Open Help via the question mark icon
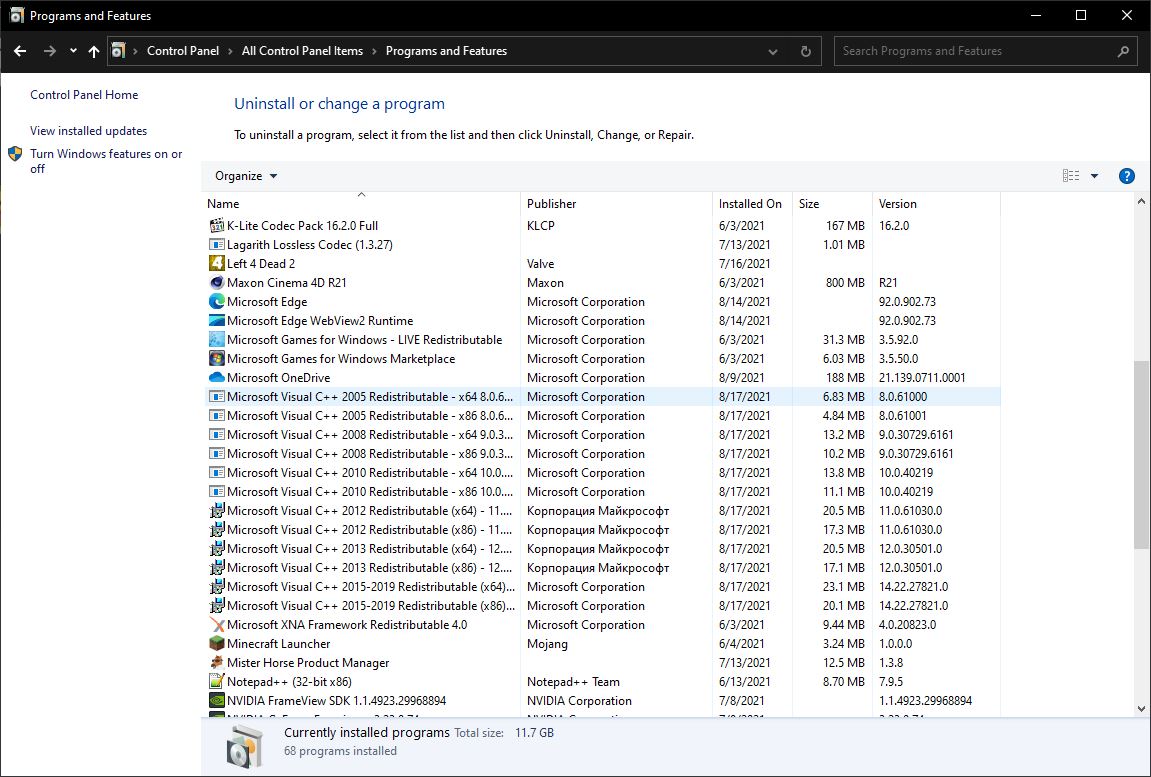This screenshot has width=1151, height=777. point(1126,175)
